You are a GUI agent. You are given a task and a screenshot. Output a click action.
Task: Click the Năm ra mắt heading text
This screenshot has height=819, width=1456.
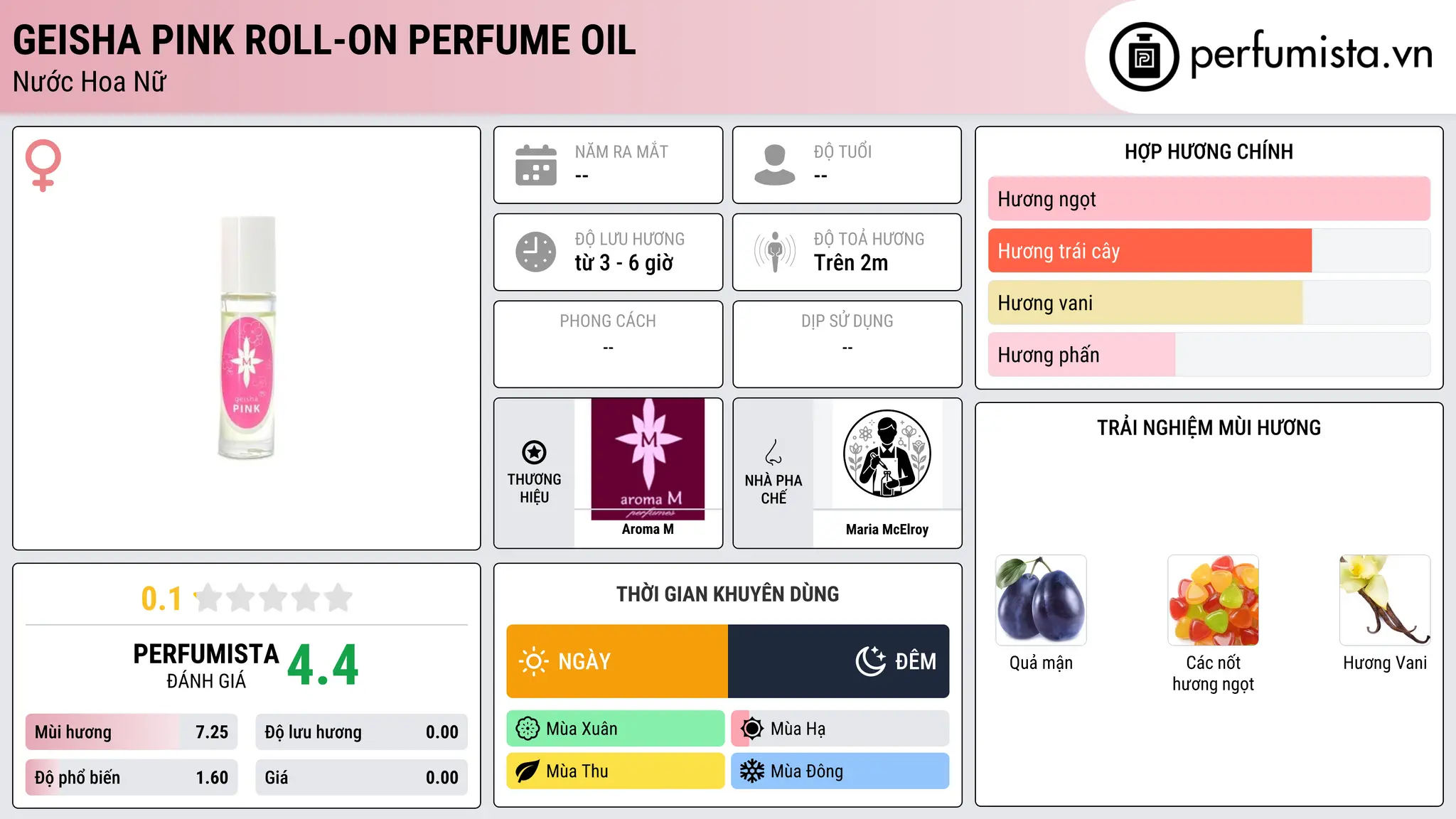[x=621, y=152]
